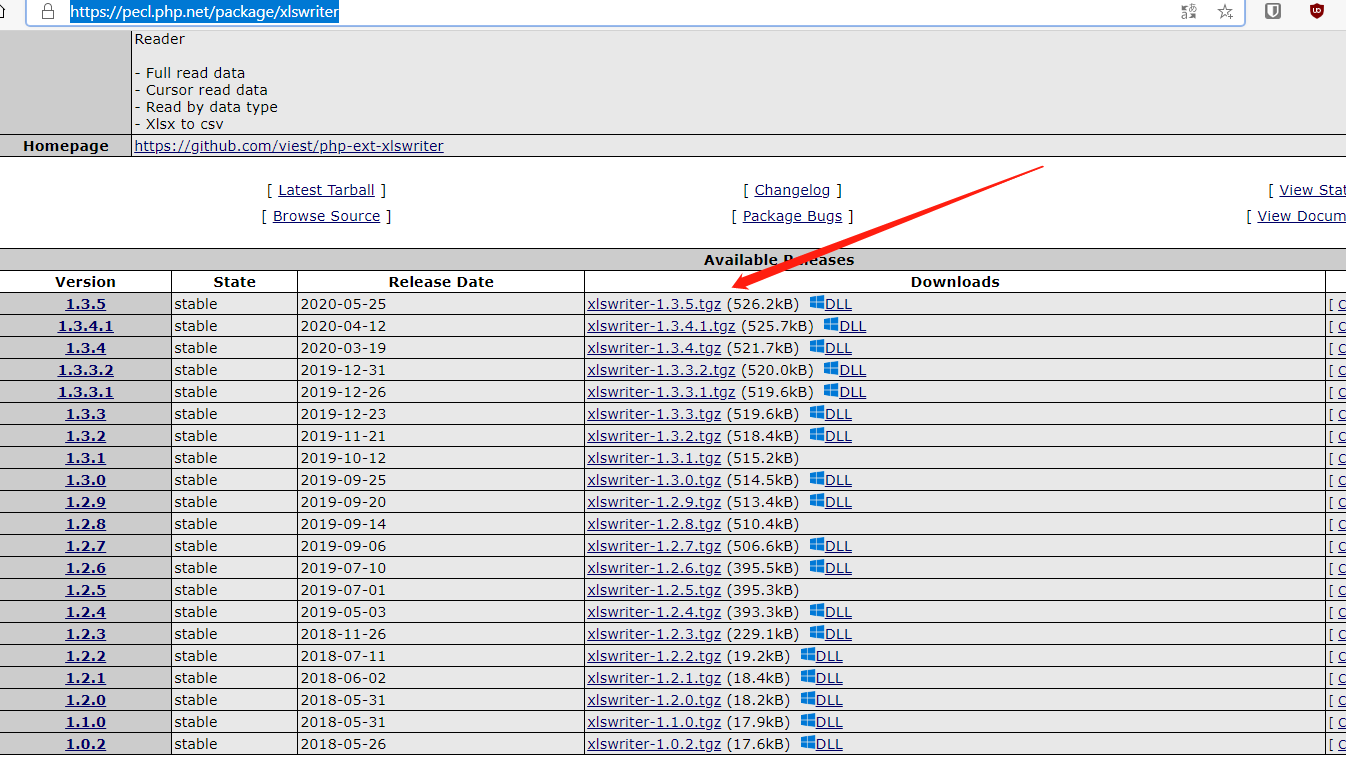Open the uBlock Origin extension icon
This screenshot has height=762, width=1346.
click(x=1317, y=11)
